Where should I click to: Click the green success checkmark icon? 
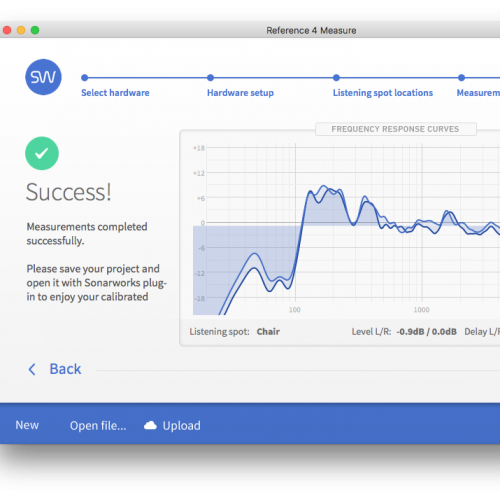click(42, 153)
